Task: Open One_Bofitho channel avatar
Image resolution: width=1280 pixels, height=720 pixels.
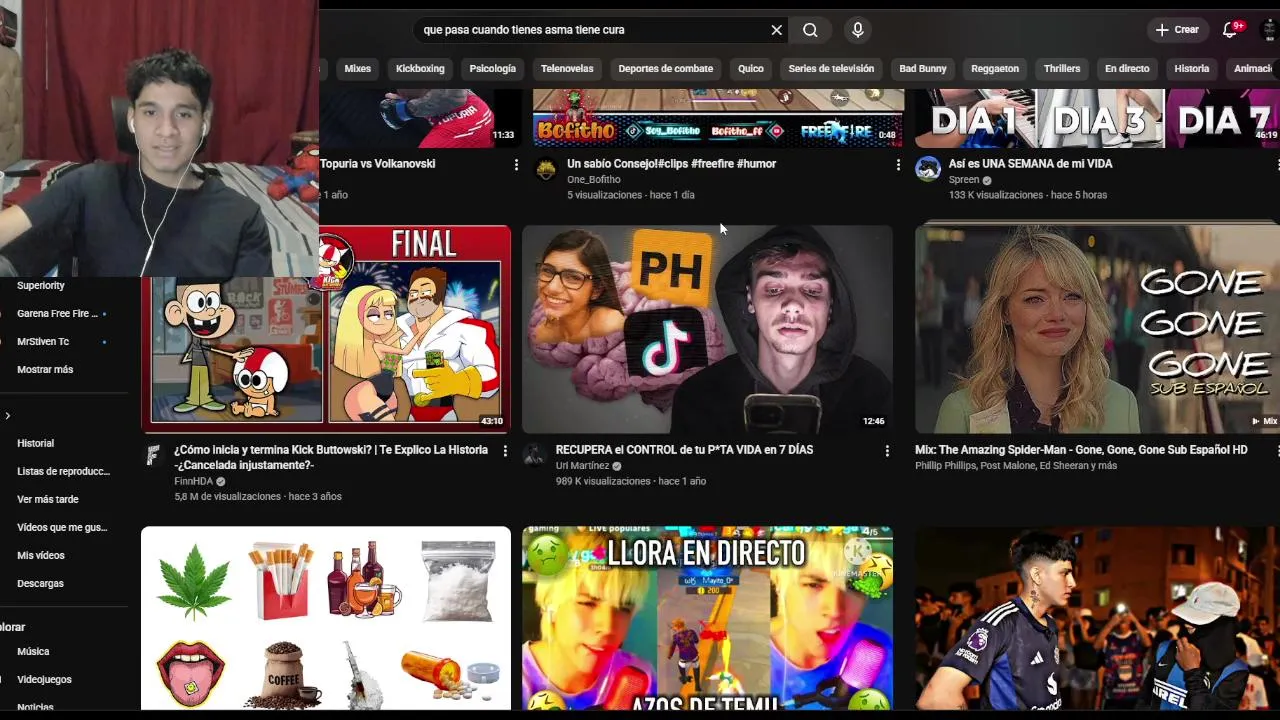Action: tap(545, 169)
